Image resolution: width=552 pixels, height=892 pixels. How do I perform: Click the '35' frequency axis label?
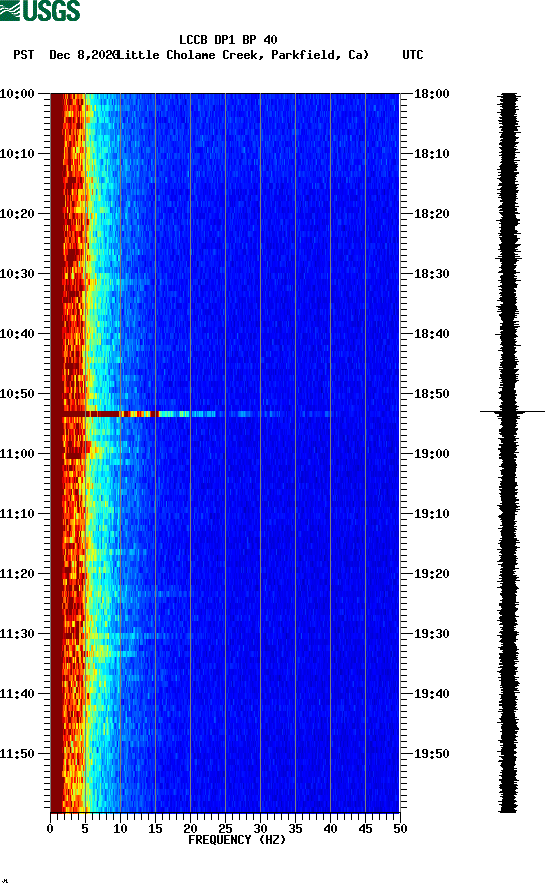295,829
